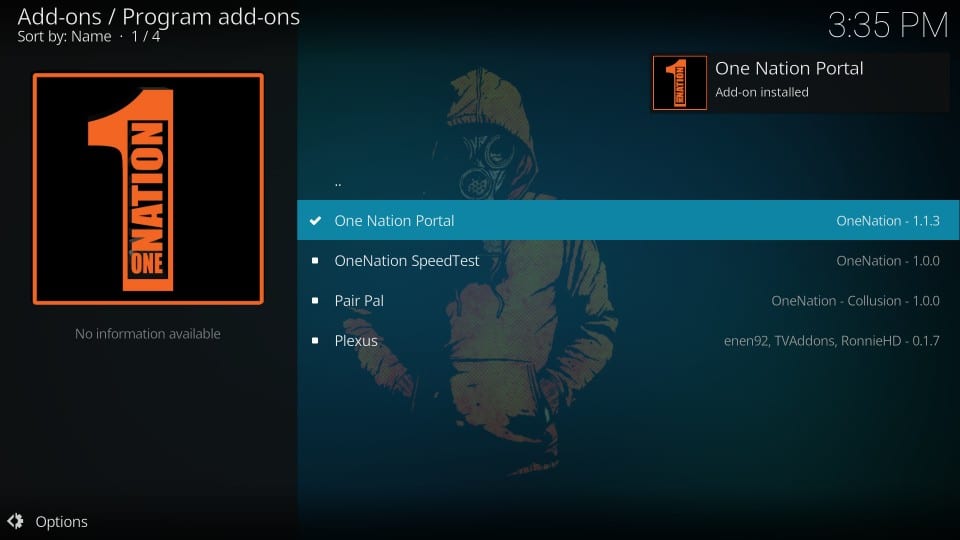Click the bullet icon beside Plexus
This screenshot has width=960, height=540.
[315, 340]
